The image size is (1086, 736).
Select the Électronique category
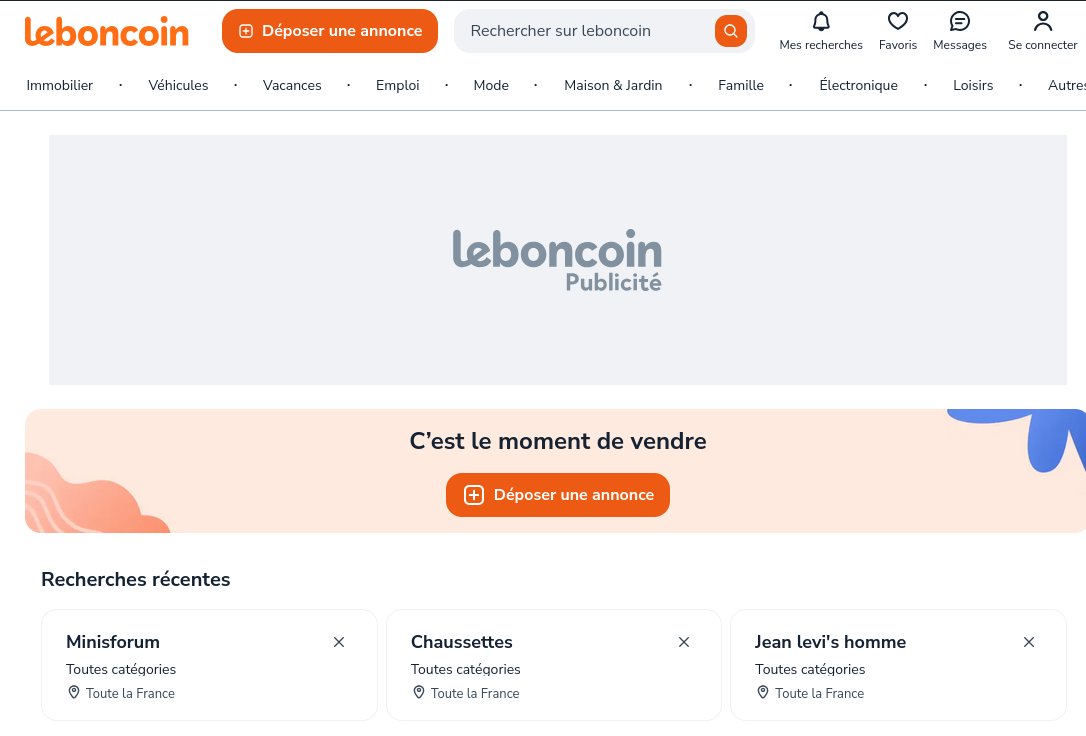858,85
